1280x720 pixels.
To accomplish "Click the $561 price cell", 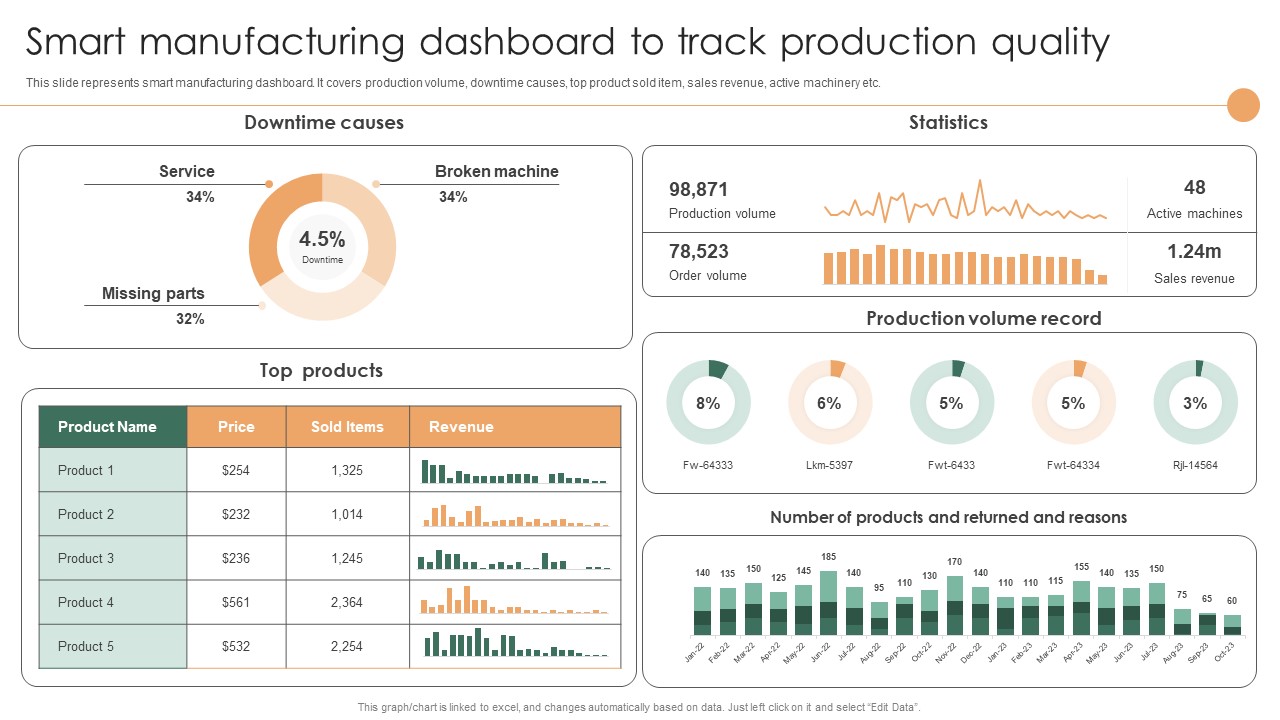I will coord(236,602).
